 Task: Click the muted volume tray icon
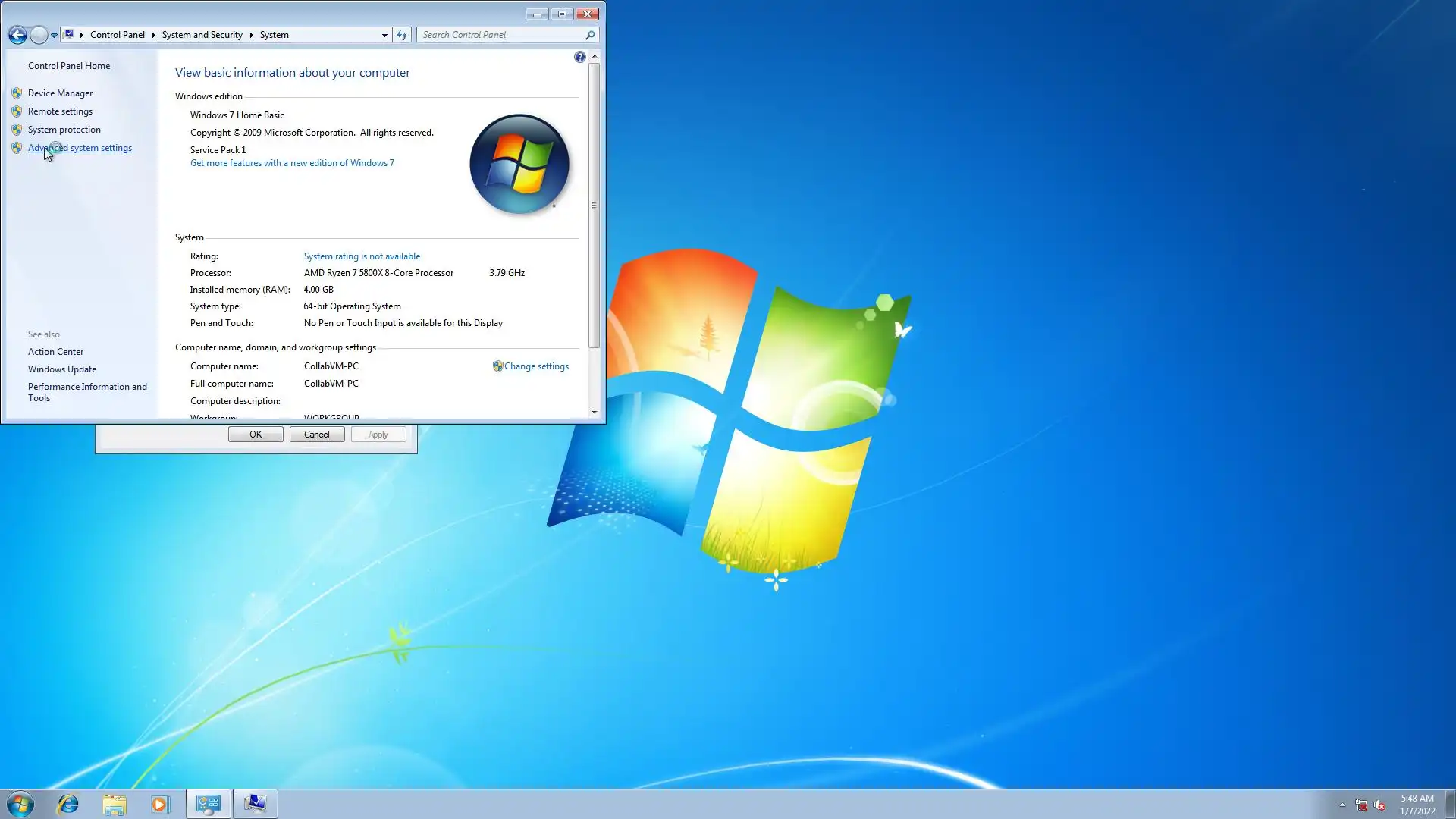click(x=1379, y=805)
